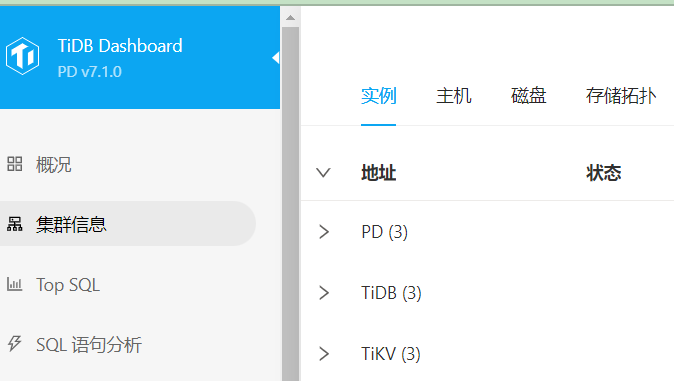Click the 集群信息 cluster icon
The image size is (674, 381).
click(x=15, y=224)
